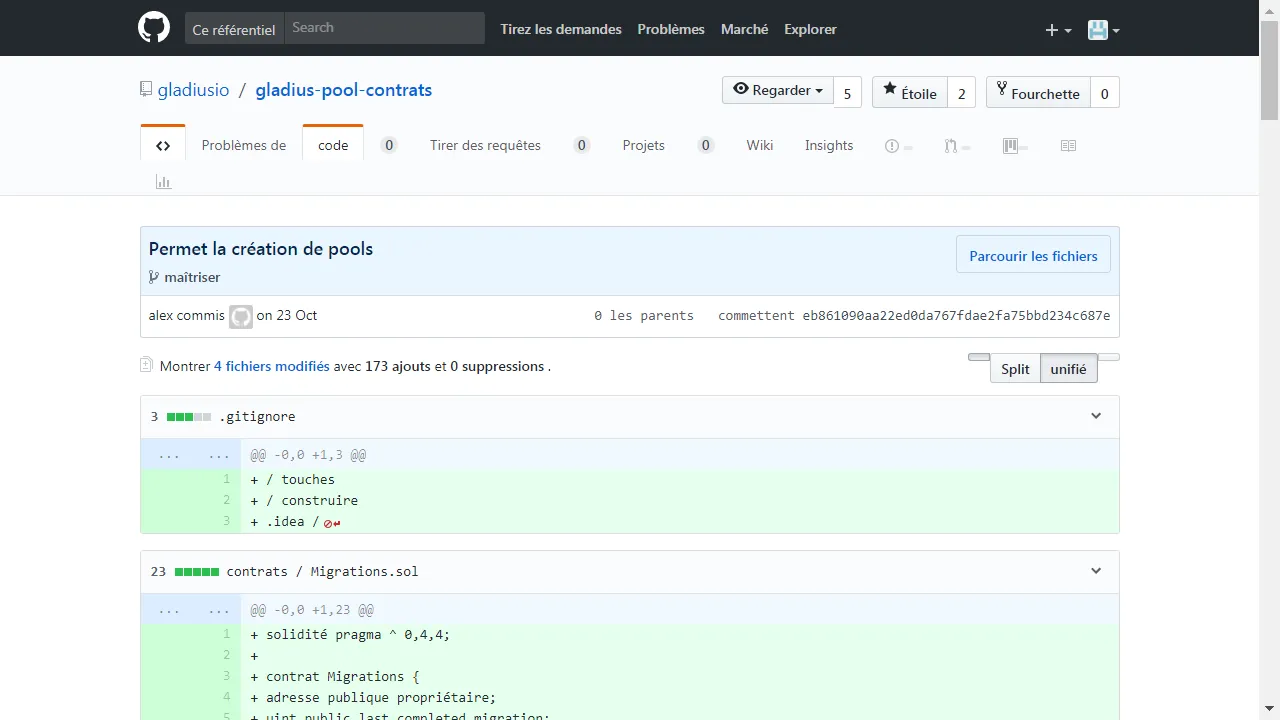Screen dimensions: 1280x720
Task: Select the unifié diff view
Action: 1068,369
